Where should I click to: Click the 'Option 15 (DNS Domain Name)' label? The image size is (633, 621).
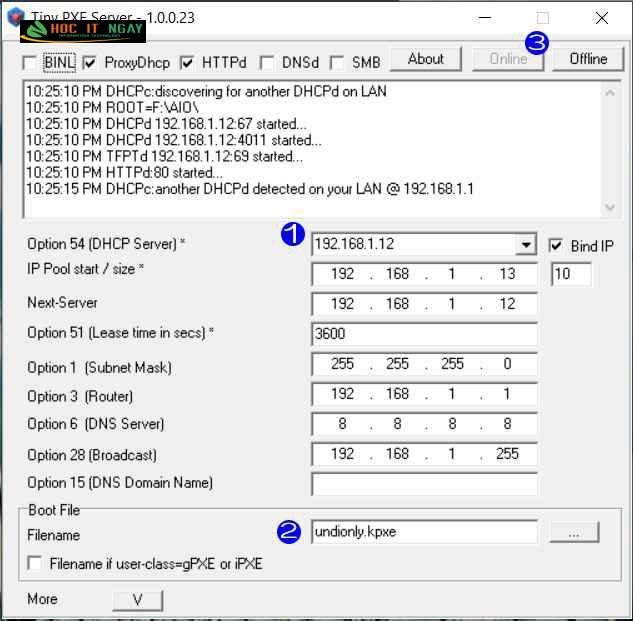(x=120, y=483)
